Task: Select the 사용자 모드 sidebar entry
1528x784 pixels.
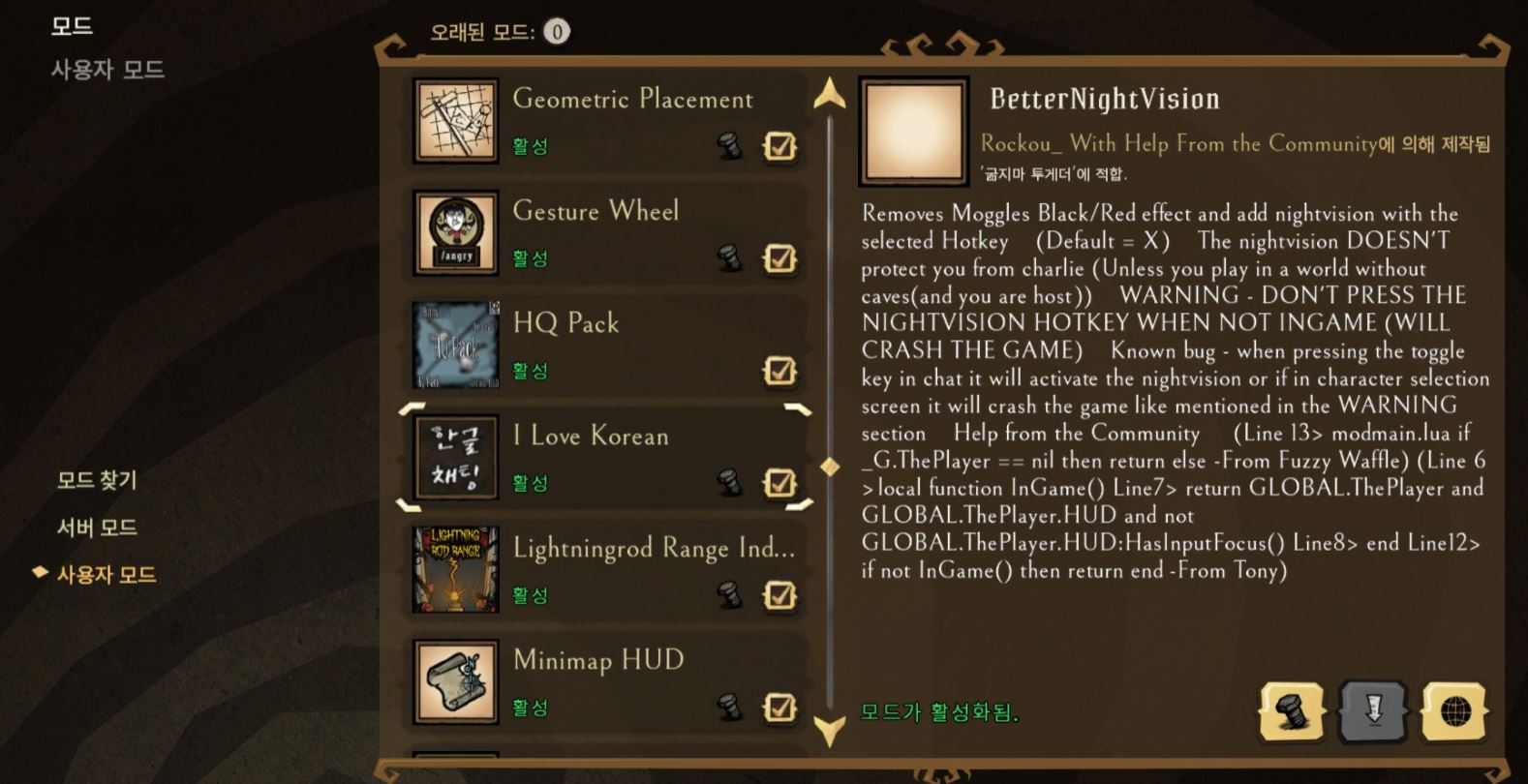Action: click(107, 574)
